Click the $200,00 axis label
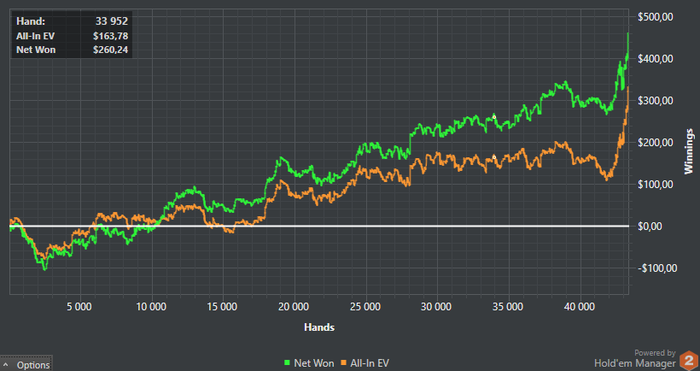The image size is (700, 371). pyautogui.click(x=655, y=142)
